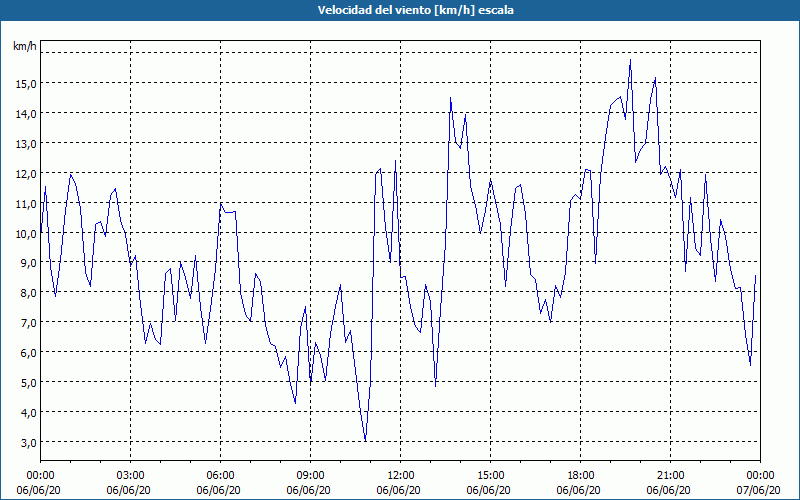The width and height of the screenshot is (800, 500).
Task: Click the 18:00 time label
Action: pyautogui.click(x=581, y=476)
